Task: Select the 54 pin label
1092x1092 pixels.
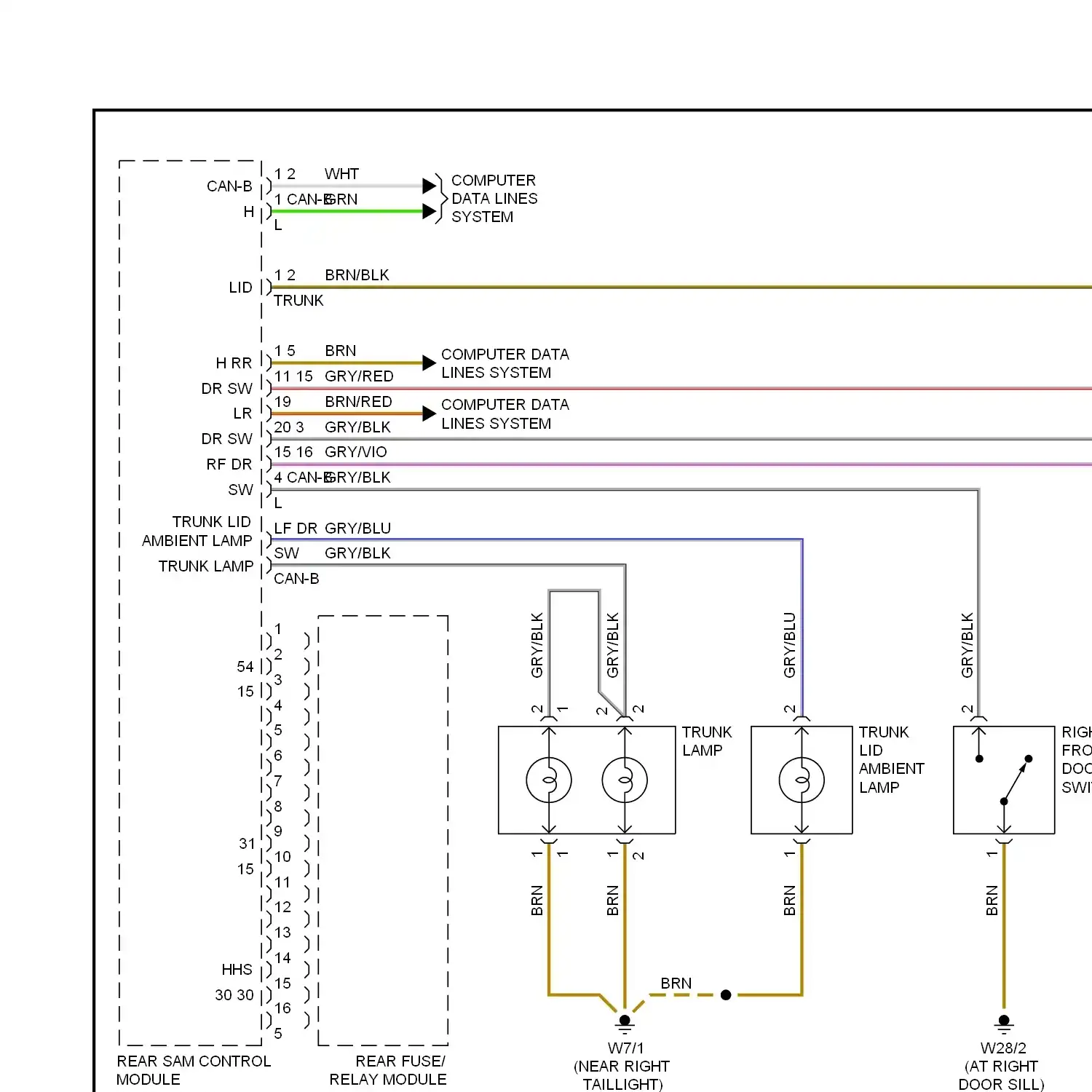Action: 245,667
